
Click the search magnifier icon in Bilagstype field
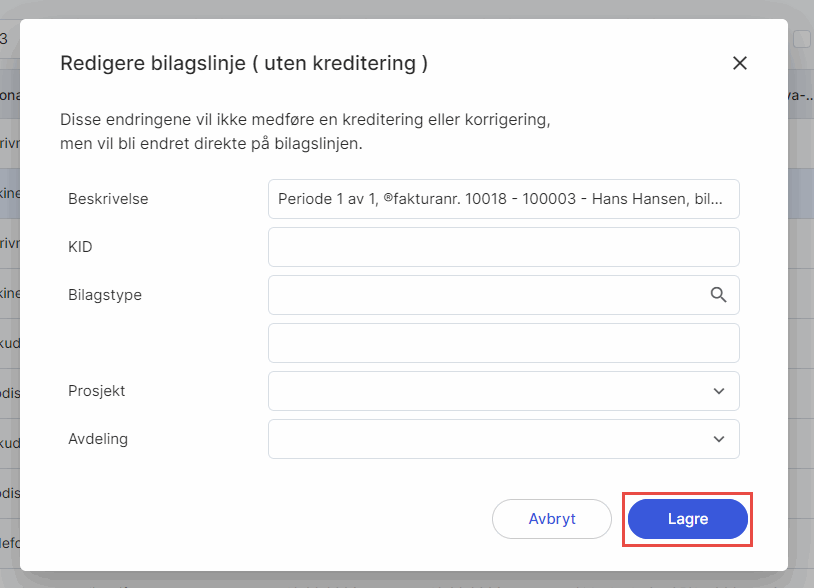coord(718,295)
